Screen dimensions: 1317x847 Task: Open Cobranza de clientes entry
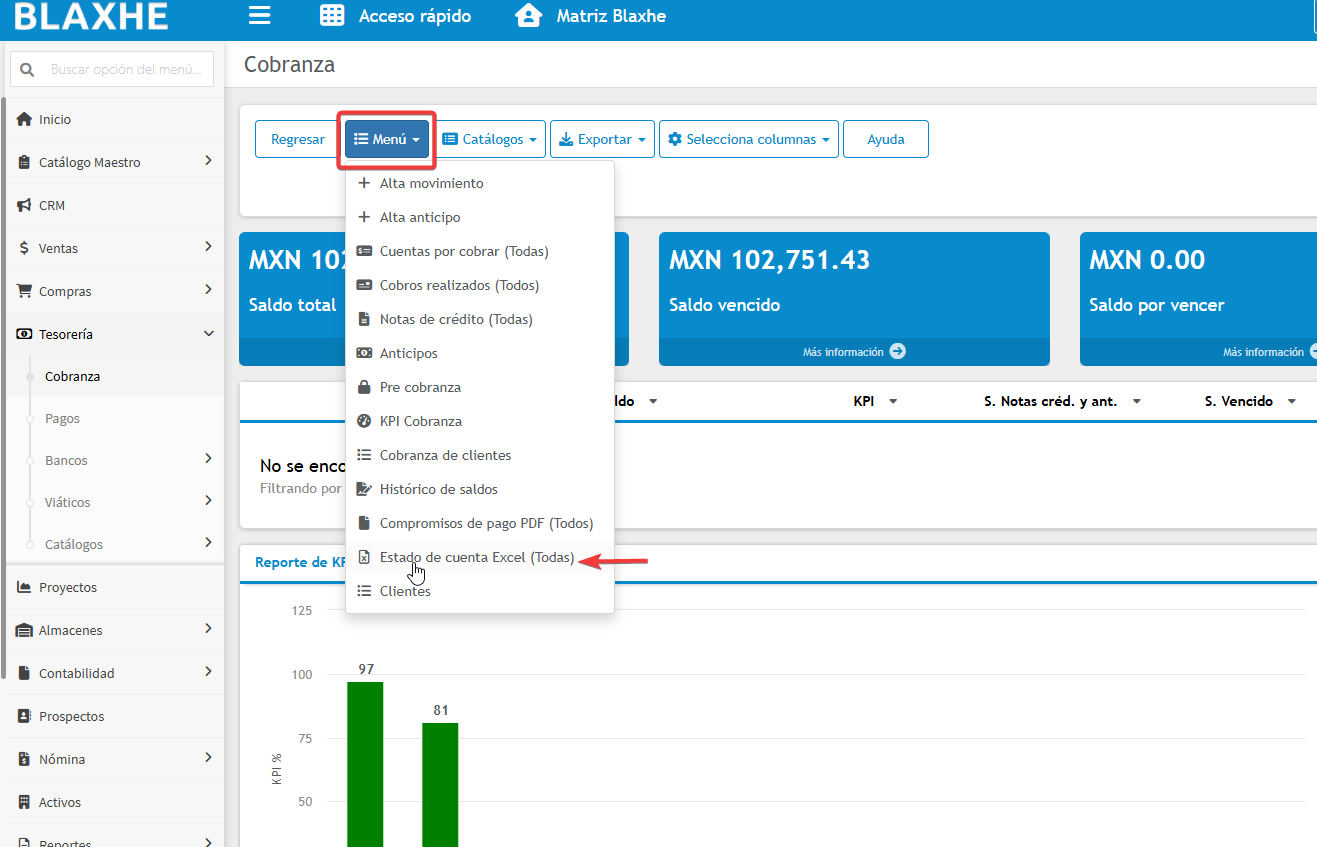click(479, 456)
